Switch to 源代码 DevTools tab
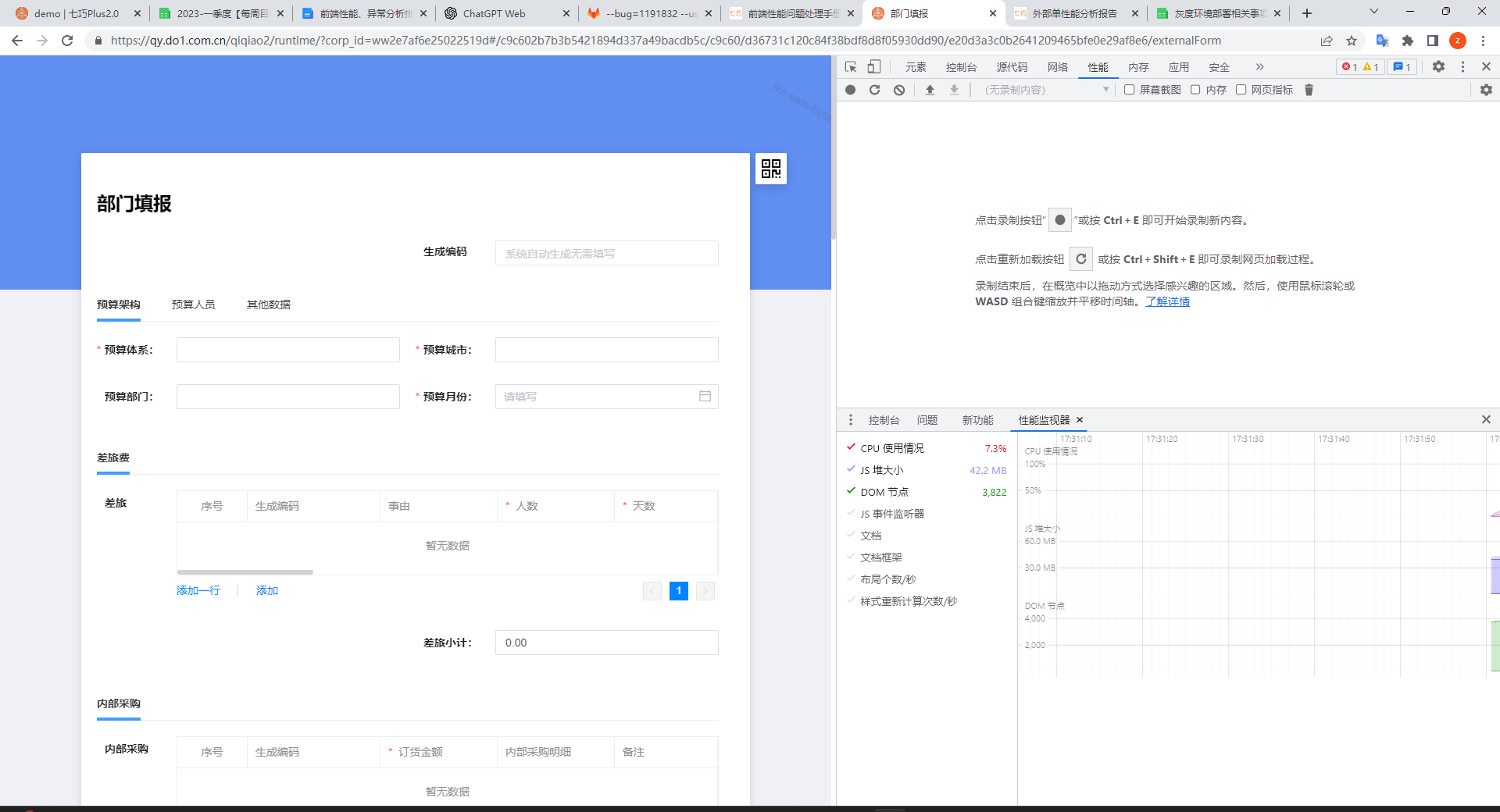This screenshot has height=812, width=1500. click(x=1012, y=67)
